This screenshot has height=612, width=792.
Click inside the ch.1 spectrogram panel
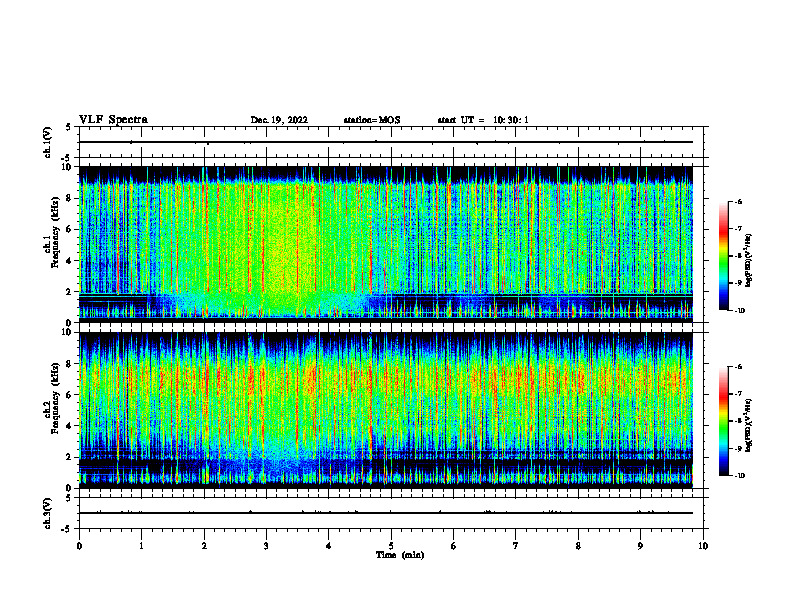(386, 244)
